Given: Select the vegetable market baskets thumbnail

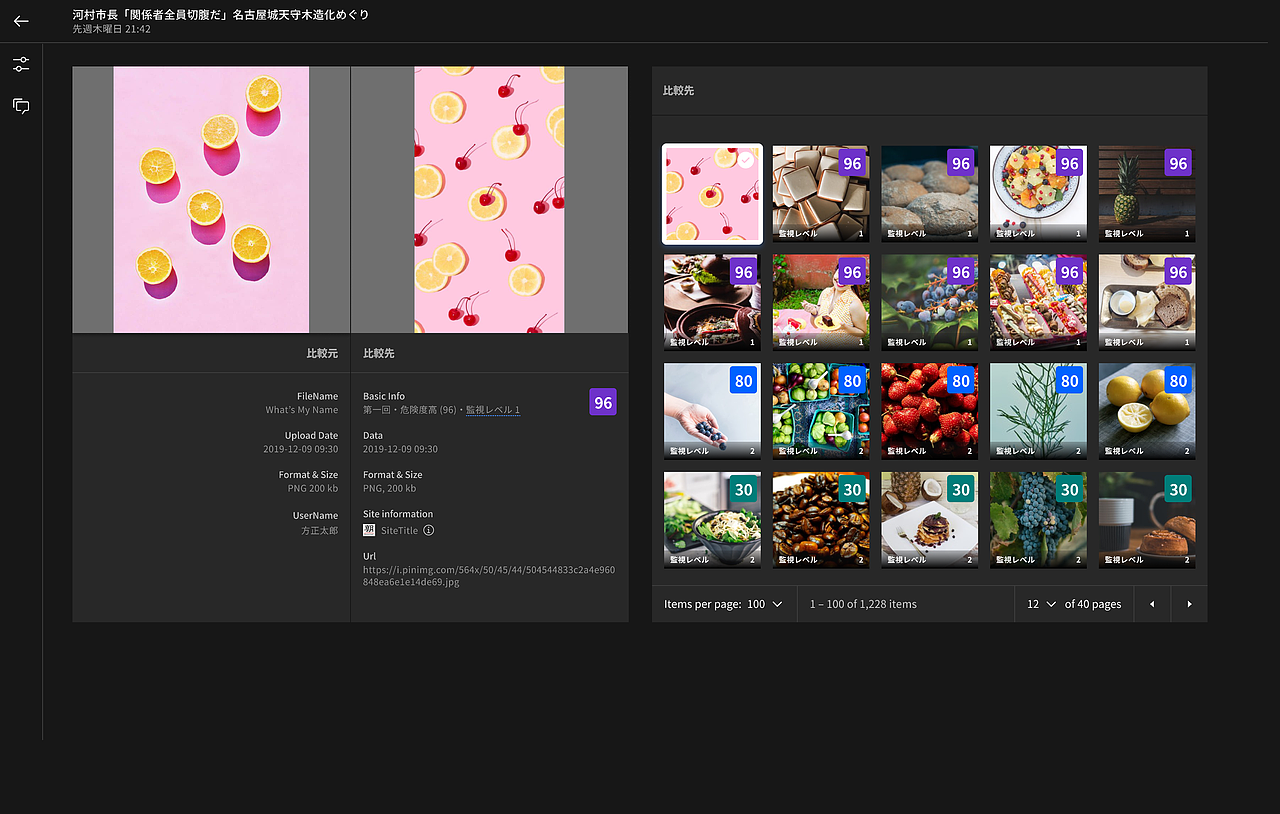Looking at the screenshot, I should tap(821, 411).
